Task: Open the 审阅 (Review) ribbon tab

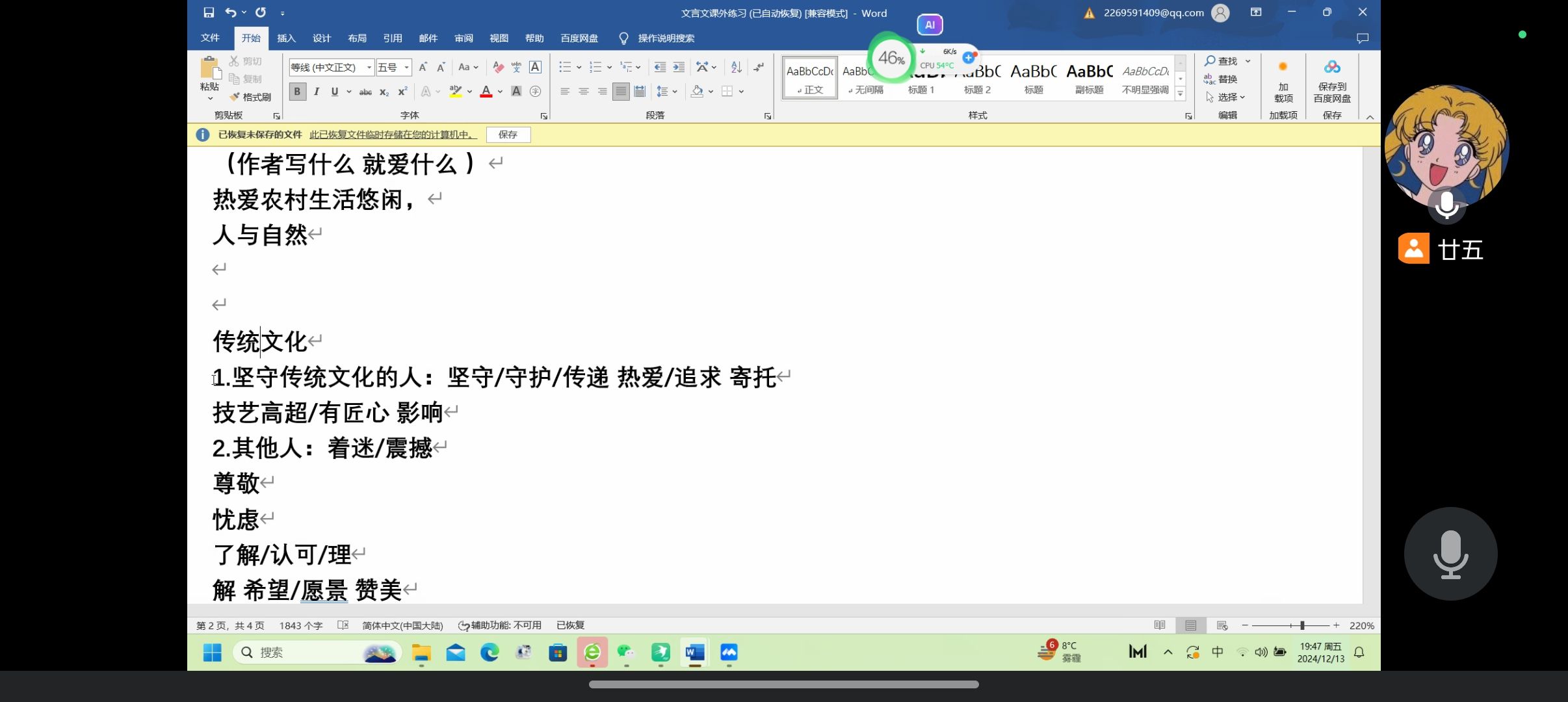Action: point(464,38)
